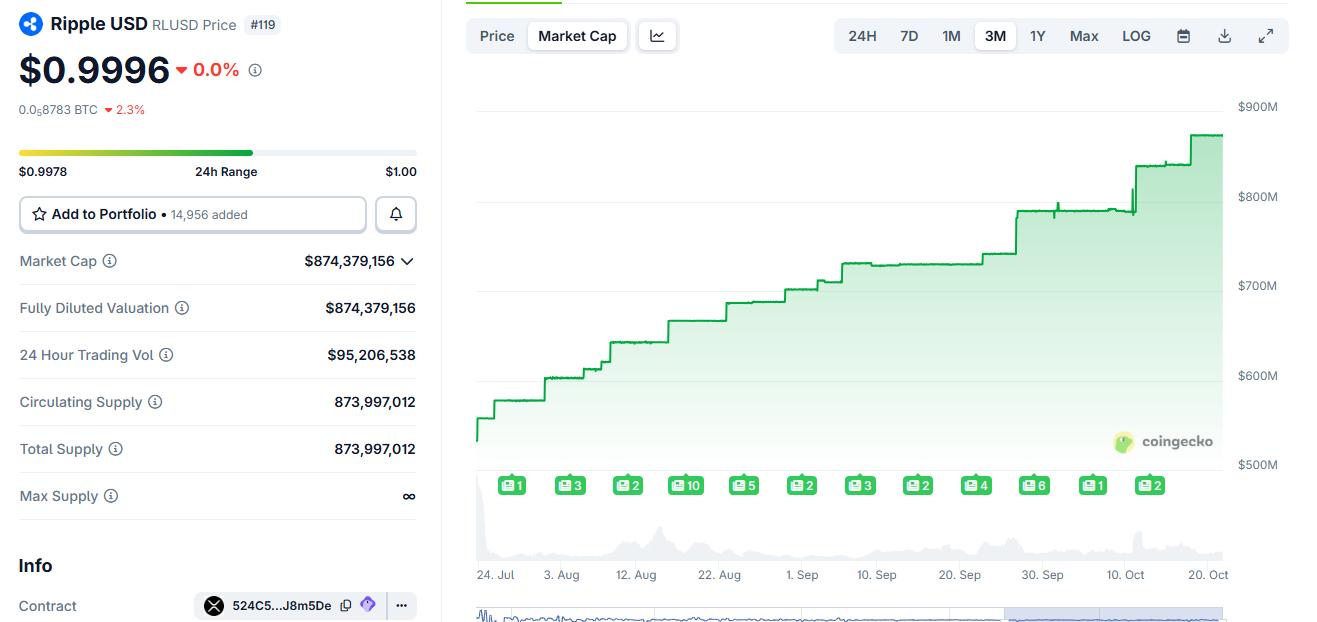Add Ripple USD to Portfolio
Screen dimensions: 1317x622
tap(193, 214)
